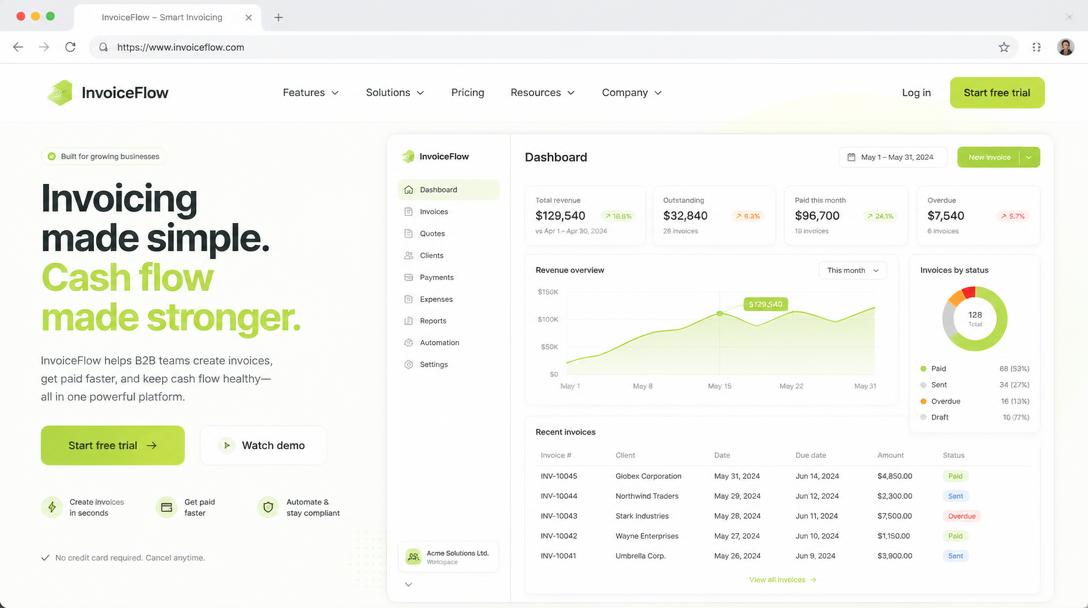Click the lightning bolt Create invoices icon
This screenshot has width=1088, height=608.
click(52, 507)
